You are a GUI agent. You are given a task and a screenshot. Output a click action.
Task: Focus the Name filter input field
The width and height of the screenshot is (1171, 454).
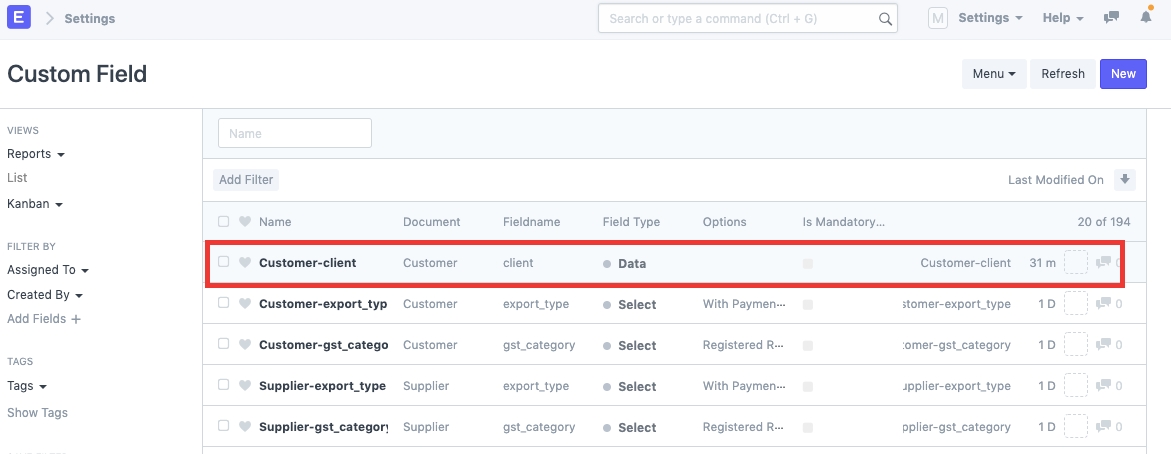point(295,133)
